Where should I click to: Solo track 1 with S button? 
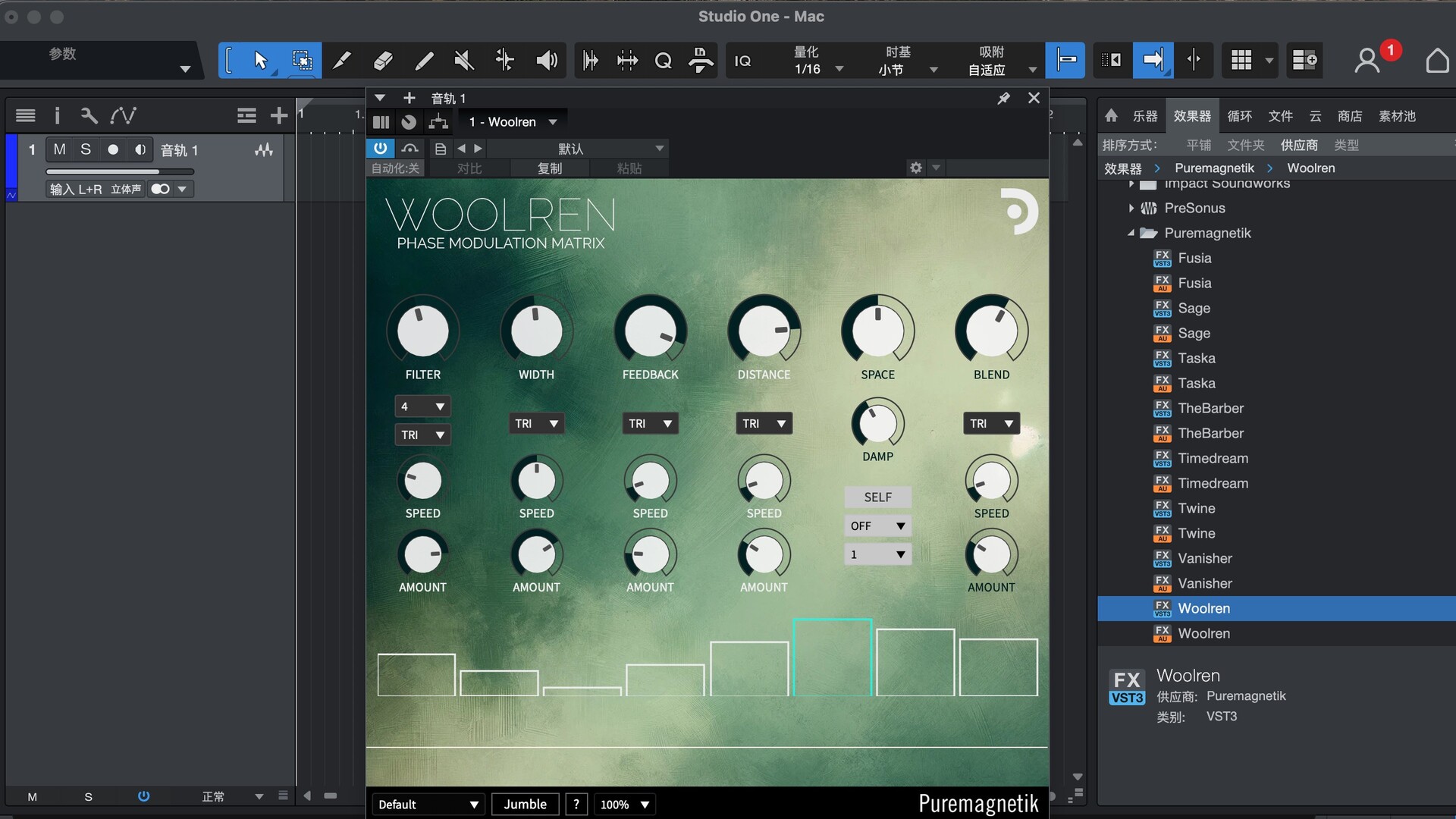86,149
